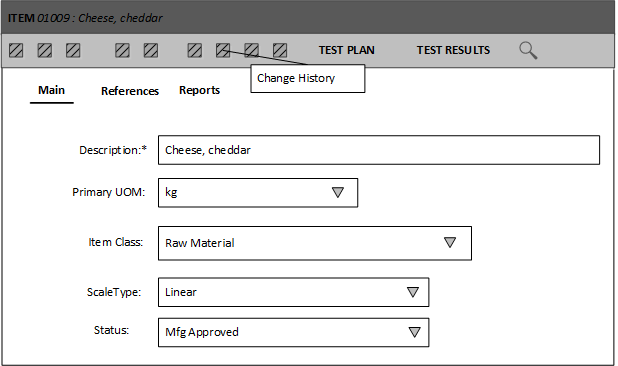Screen dimensions: 618x366
Task: Click the Change History toolbar icon
Action: point(223,50)
